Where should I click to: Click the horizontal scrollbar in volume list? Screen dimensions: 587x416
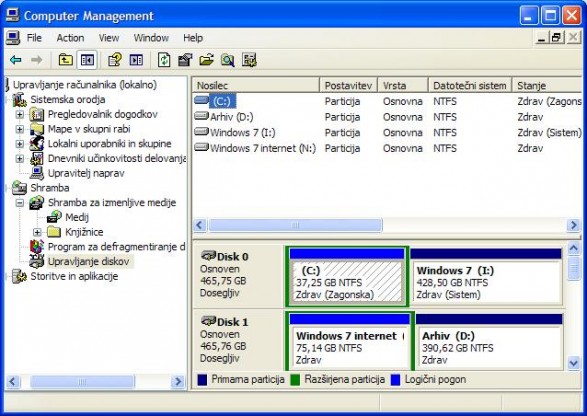pyautogui.click(x=386, y=225)
